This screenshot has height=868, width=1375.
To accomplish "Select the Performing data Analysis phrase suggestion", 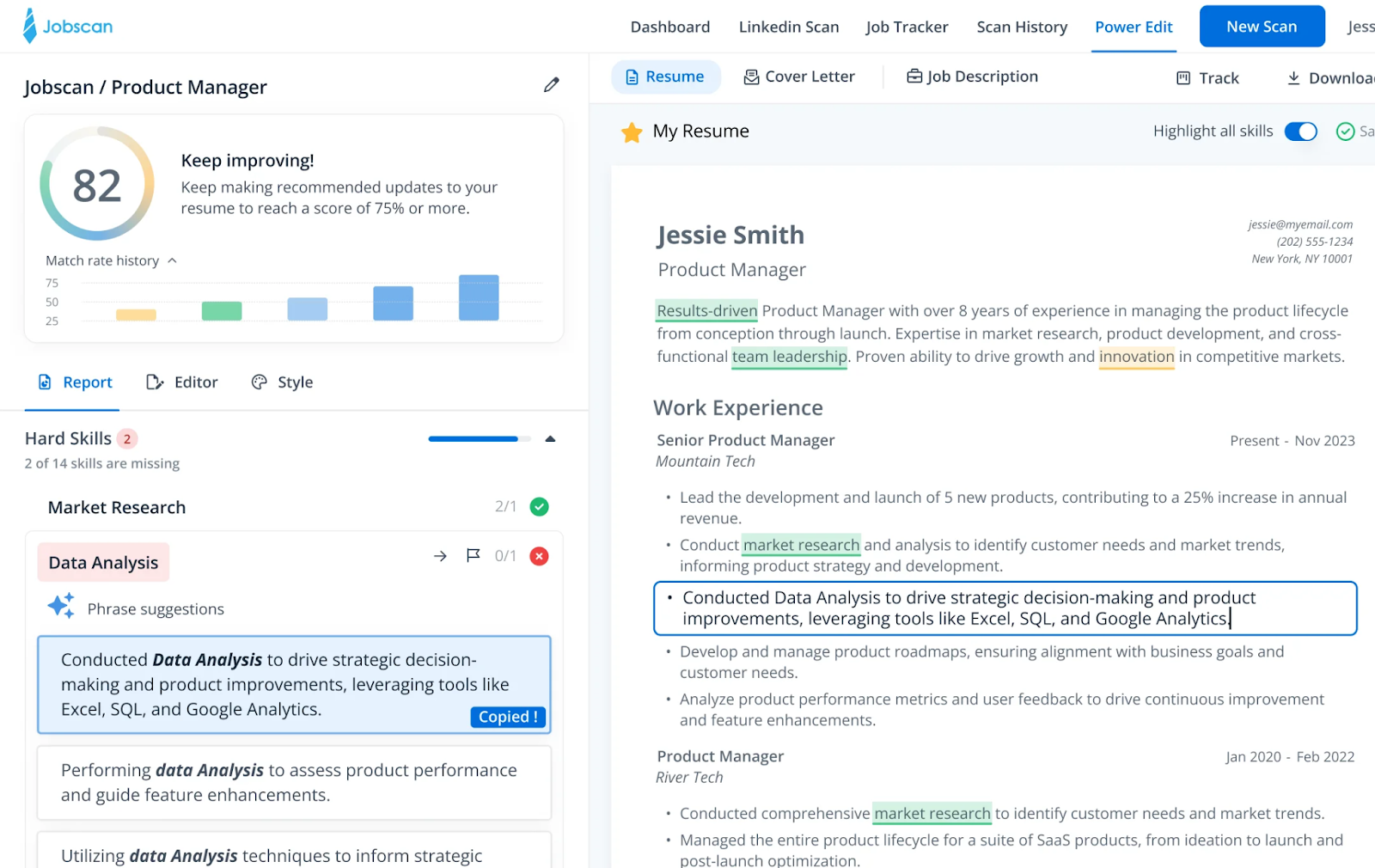I will click(293, 782).
